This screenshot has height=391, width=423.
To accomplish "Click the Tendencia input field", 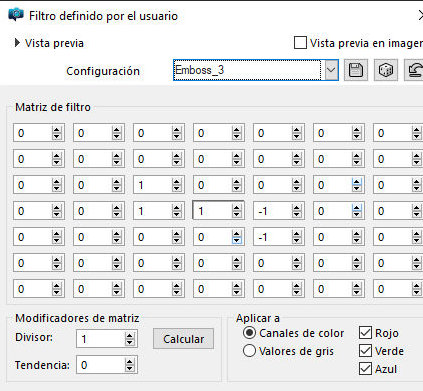I will pos(101,365).
